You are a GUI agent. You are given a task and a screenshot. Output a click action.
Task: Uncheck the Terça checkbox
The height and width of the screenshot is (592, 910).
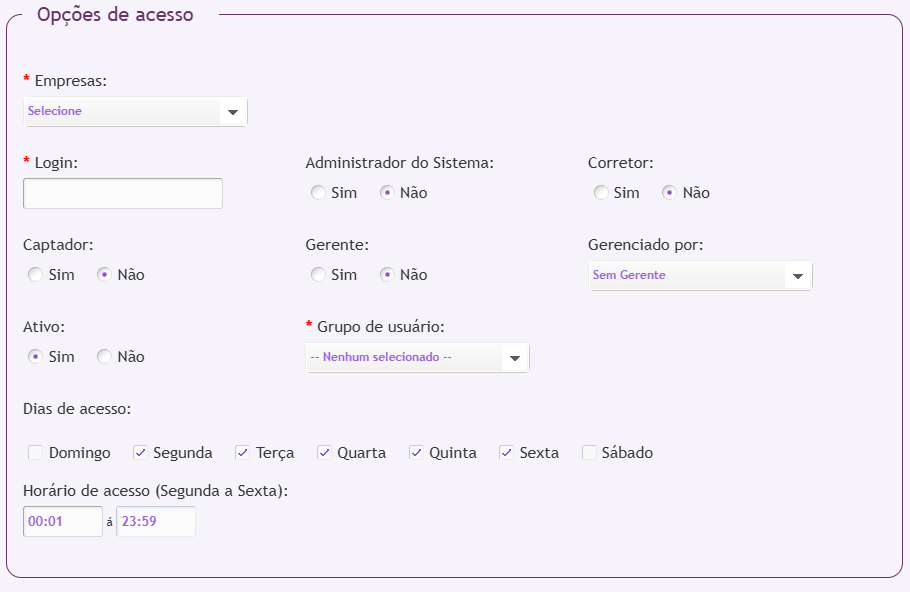click(243, 453)
